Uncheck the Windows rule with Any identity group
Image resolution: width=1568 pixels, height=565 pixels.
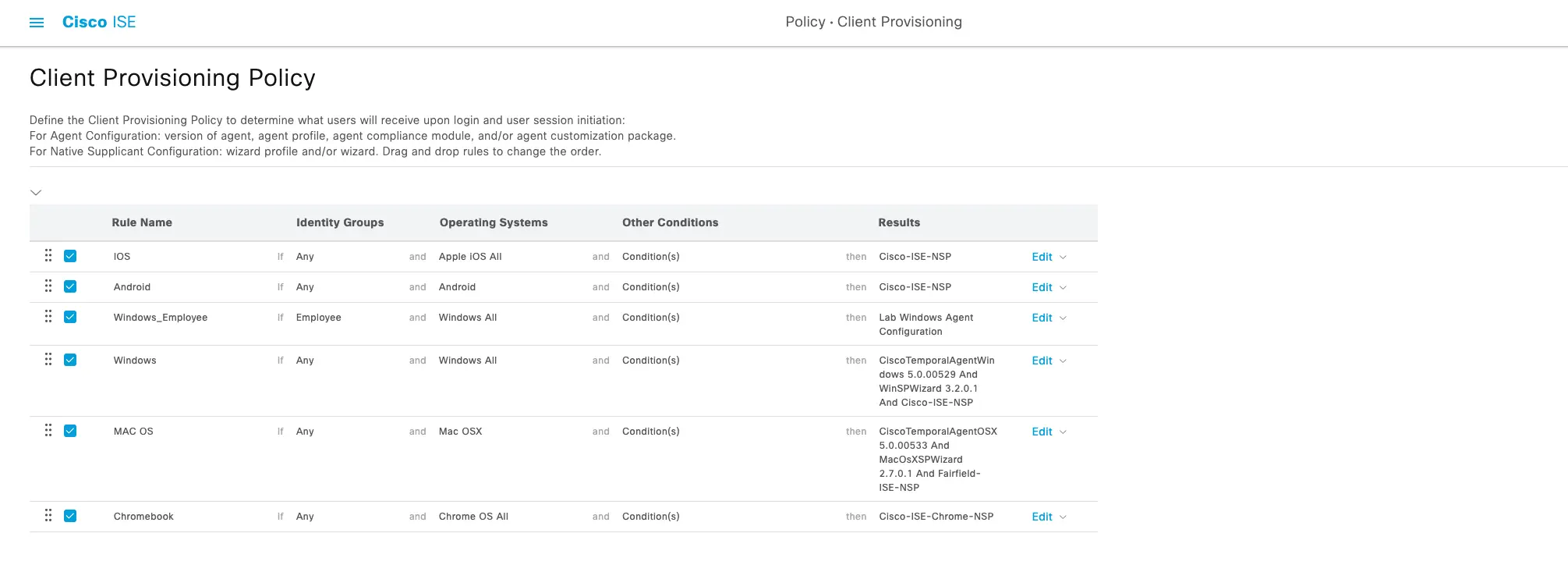point(70,360)
